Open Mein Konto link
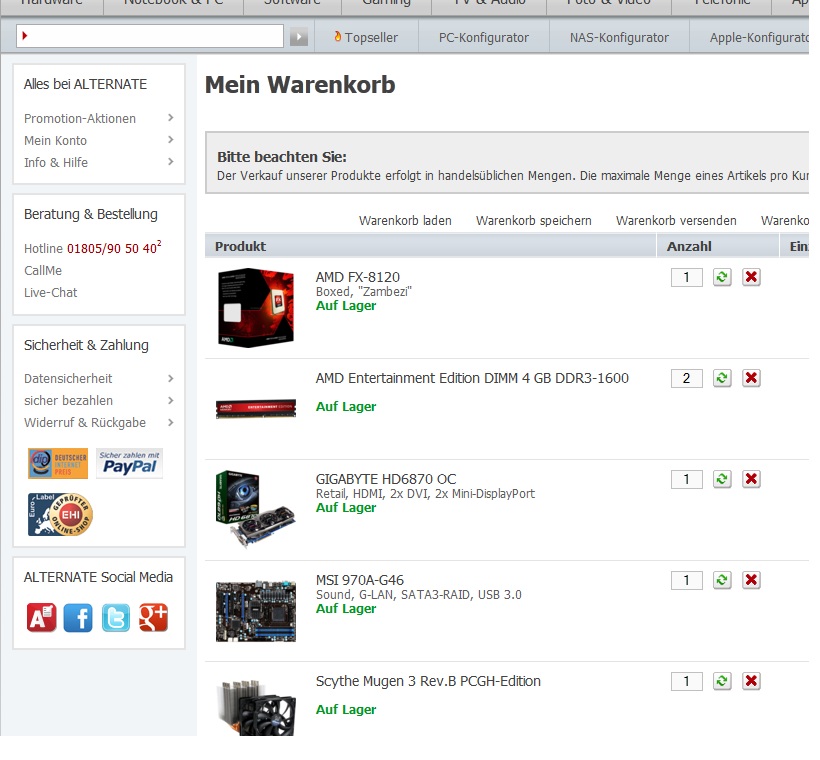 (x=55, y=141)
